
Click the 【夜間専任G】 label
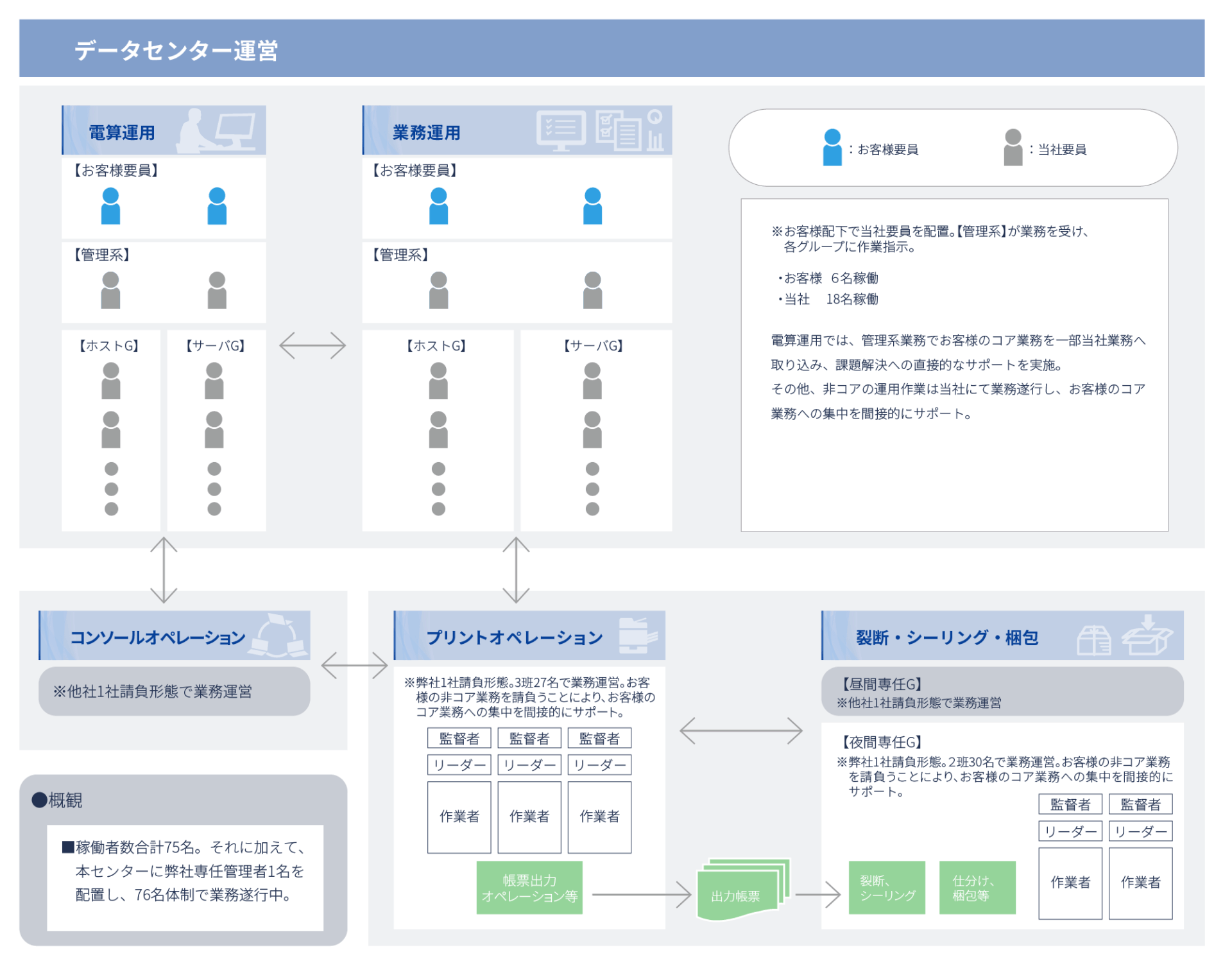click(x=882, y=742)
